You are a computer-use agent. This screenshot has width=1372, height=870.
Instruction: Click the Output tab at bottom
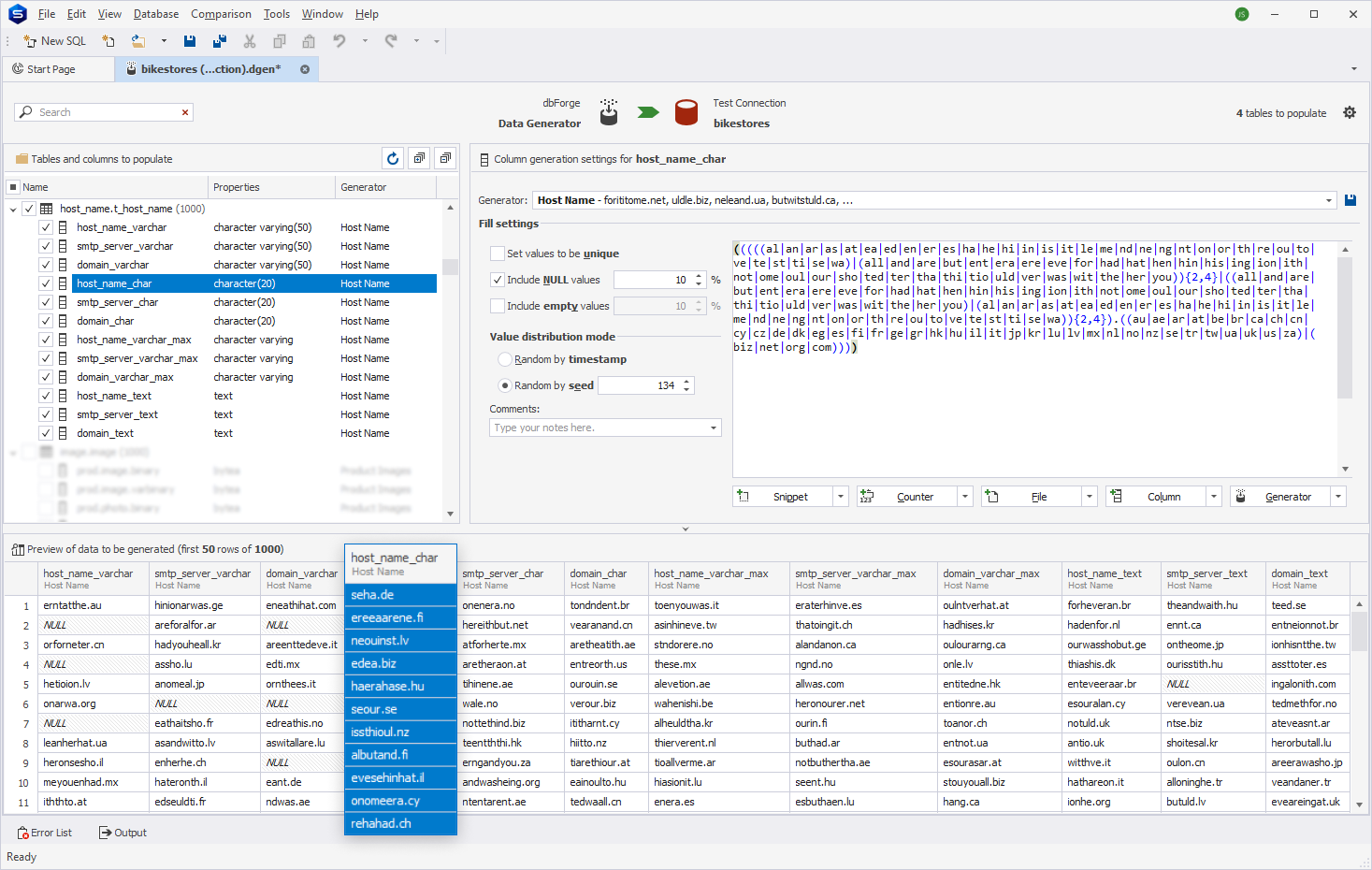[123, 833]
